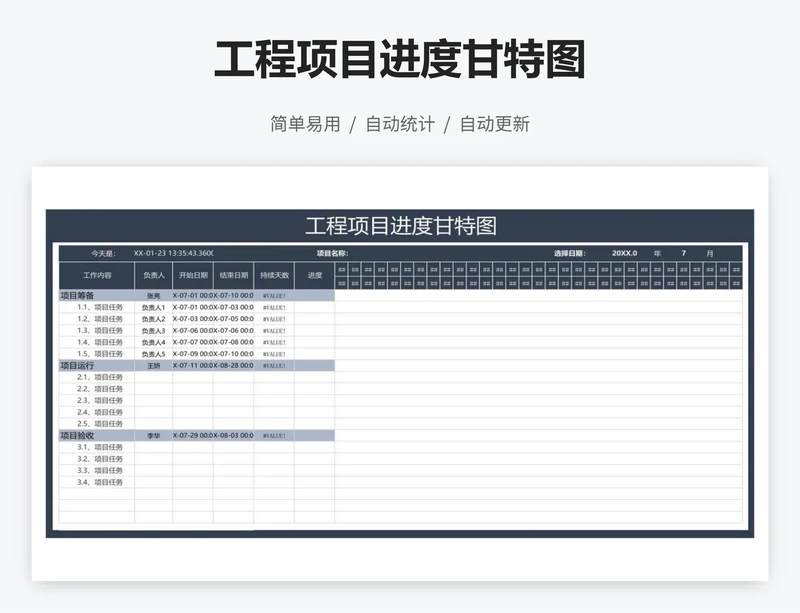Select the 进度 column header
800x613 pixels.
315,276
